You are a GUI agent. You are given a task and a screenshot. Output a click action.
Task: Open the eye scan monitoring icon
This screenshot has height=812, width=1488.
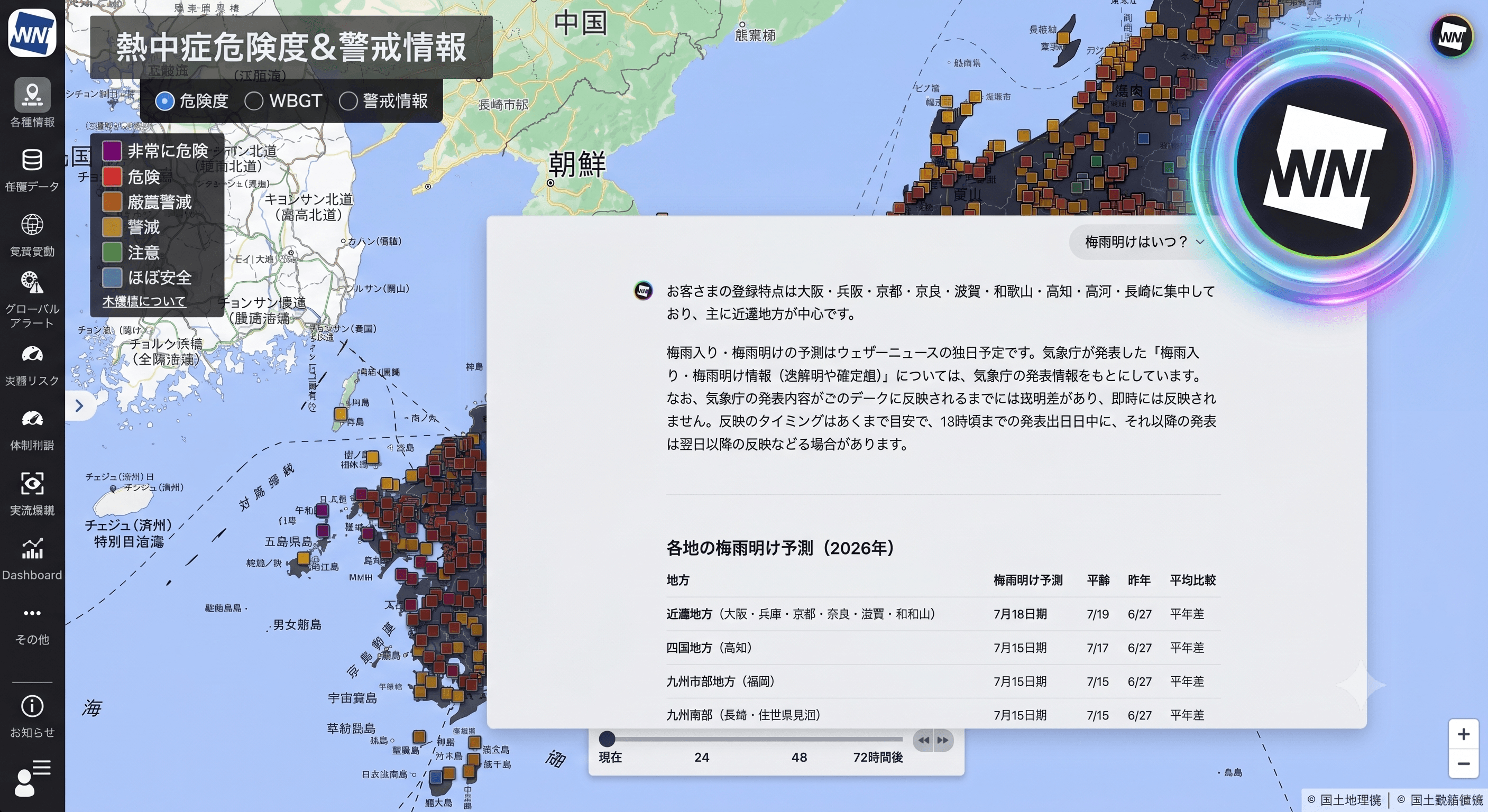[x=32, y=483]
